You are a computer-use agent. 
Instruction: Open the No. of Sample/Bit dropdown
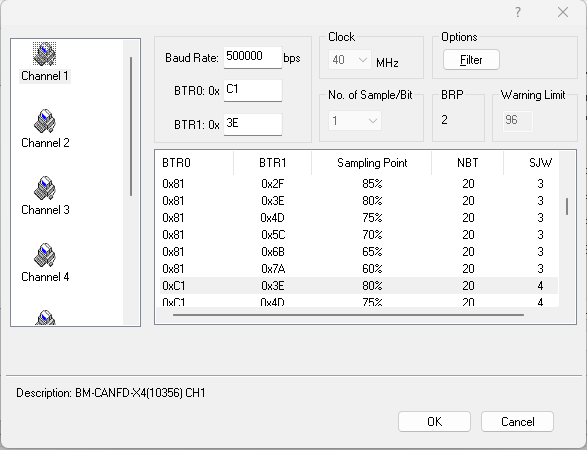pos(355,121)
